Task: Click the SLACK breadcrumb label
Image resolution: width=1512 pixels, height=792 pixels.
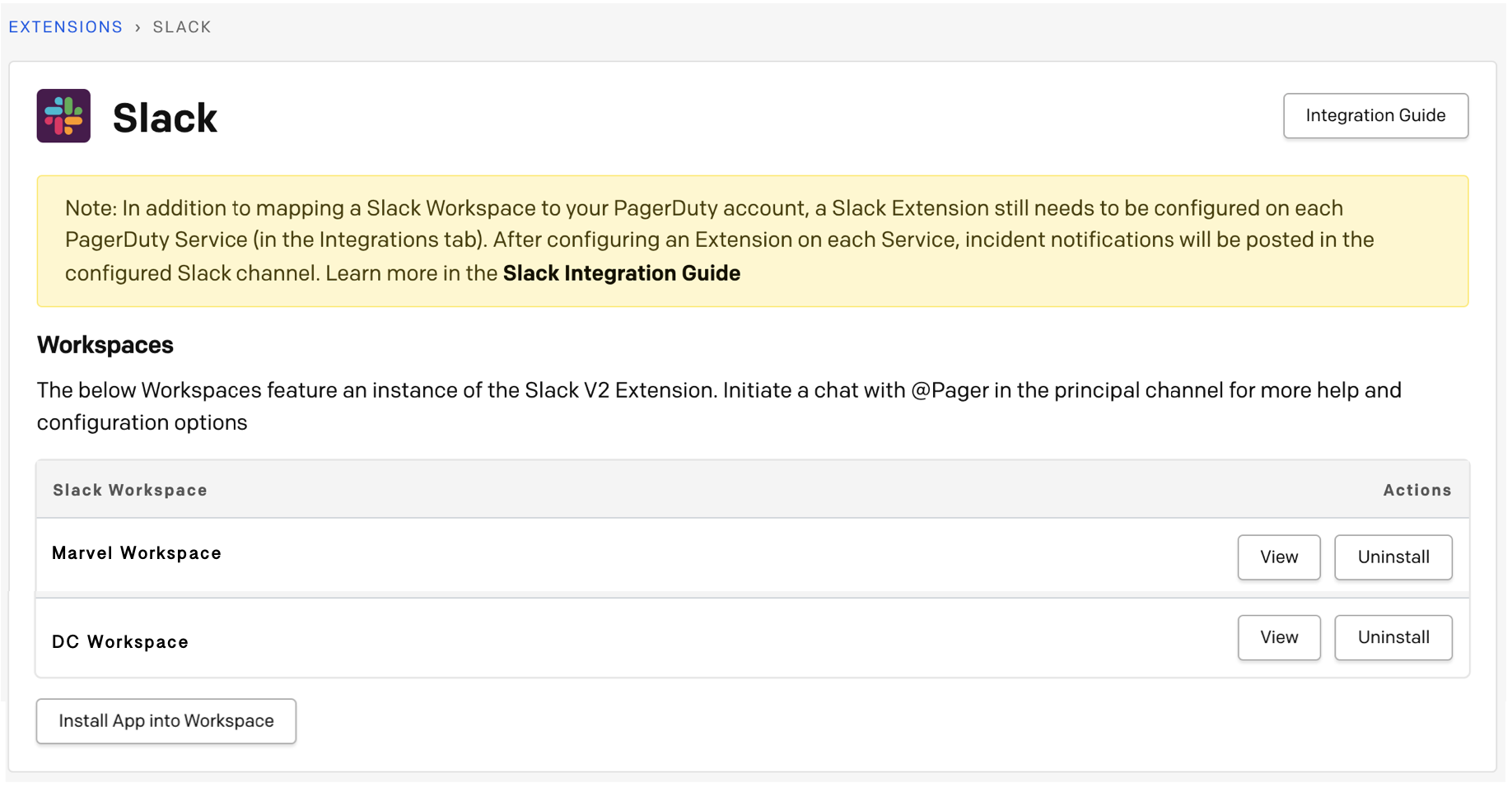Action: [182, 27]
